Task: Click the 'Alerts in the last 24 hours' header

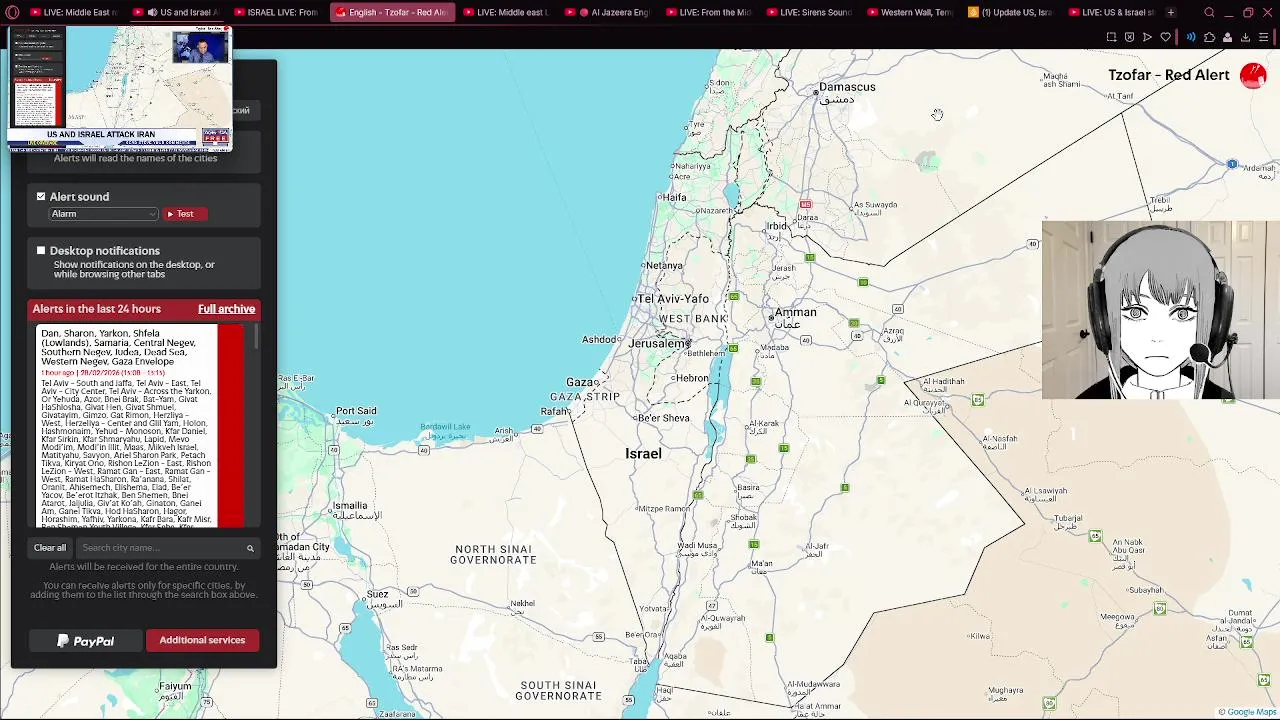Action: pos(96,309)
